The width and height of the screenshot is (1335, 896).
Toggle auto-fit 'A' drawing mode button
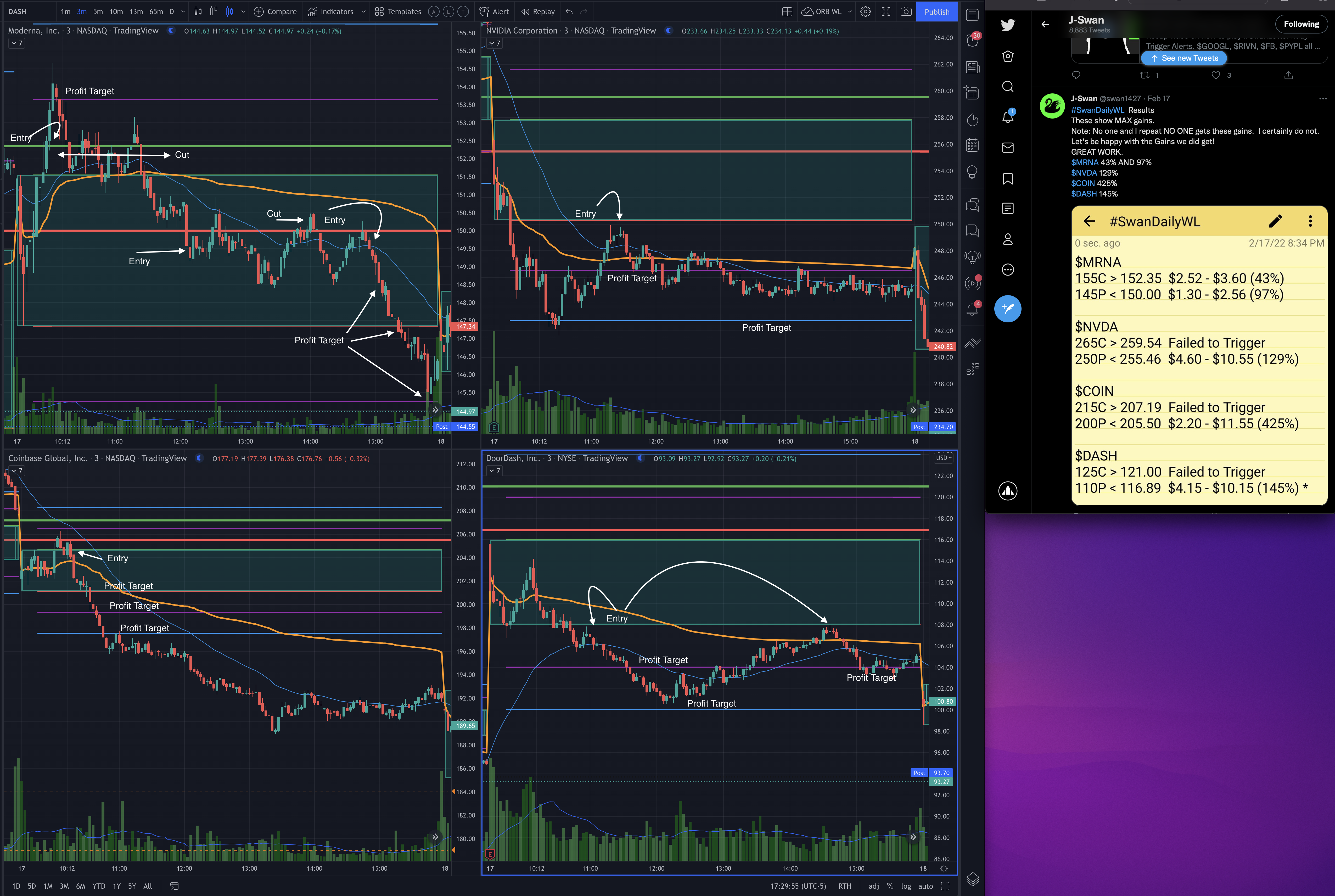(434, 12)
